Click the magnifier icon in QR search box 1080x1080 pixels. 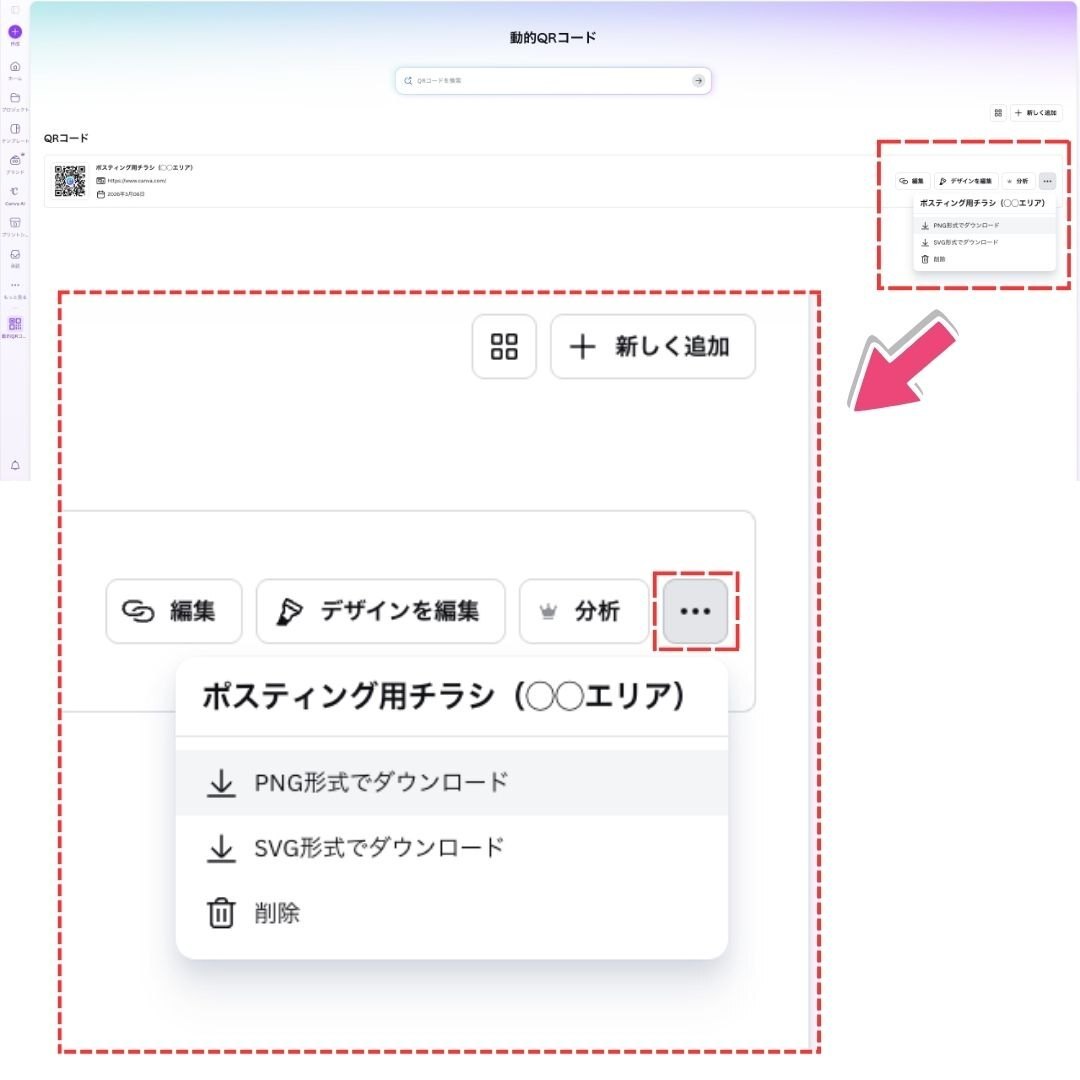(408, 81)
